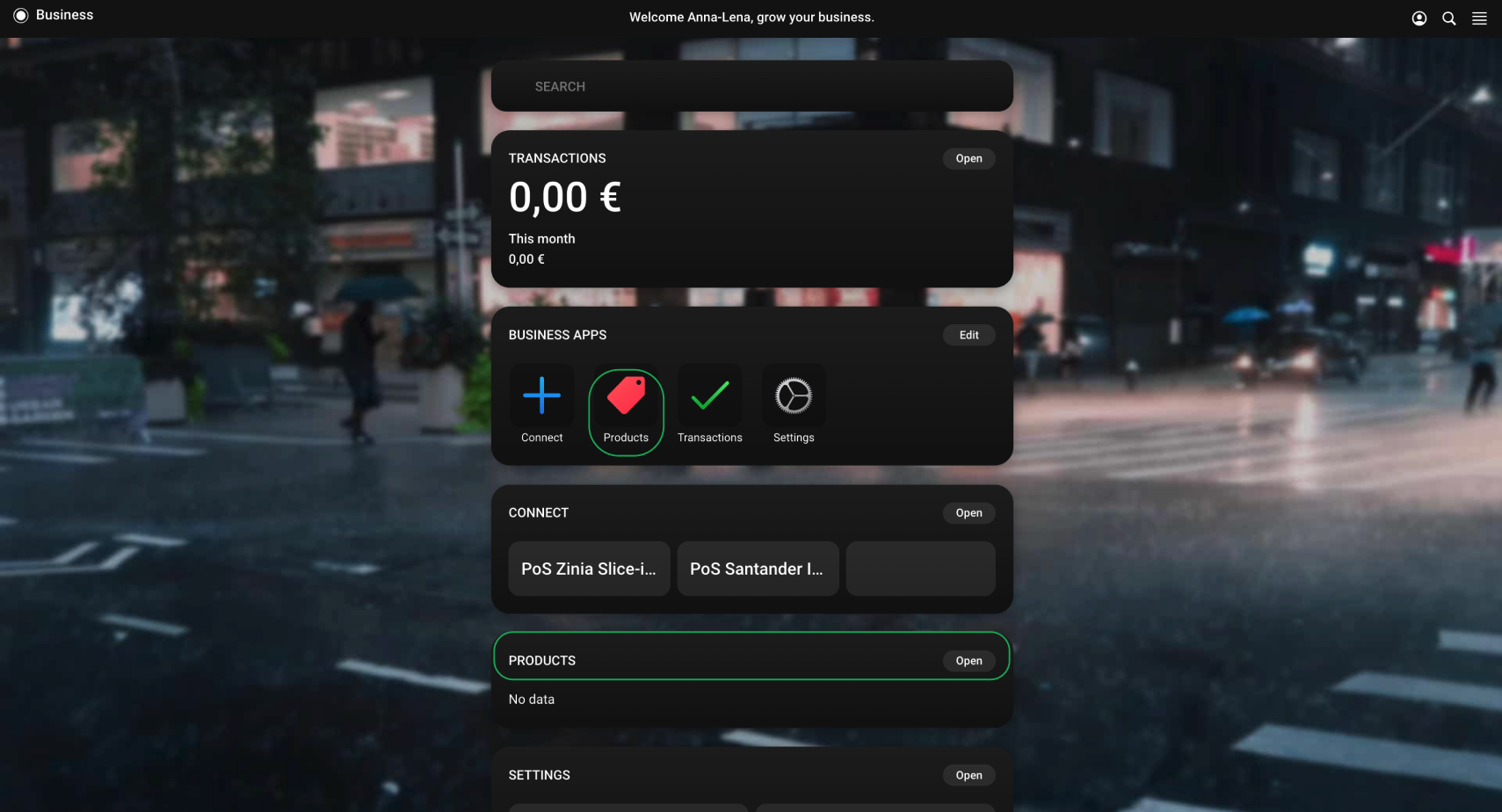Click the PRODUCTS widget header
Screen dimensions: 1502x812
tap(751, 656)
